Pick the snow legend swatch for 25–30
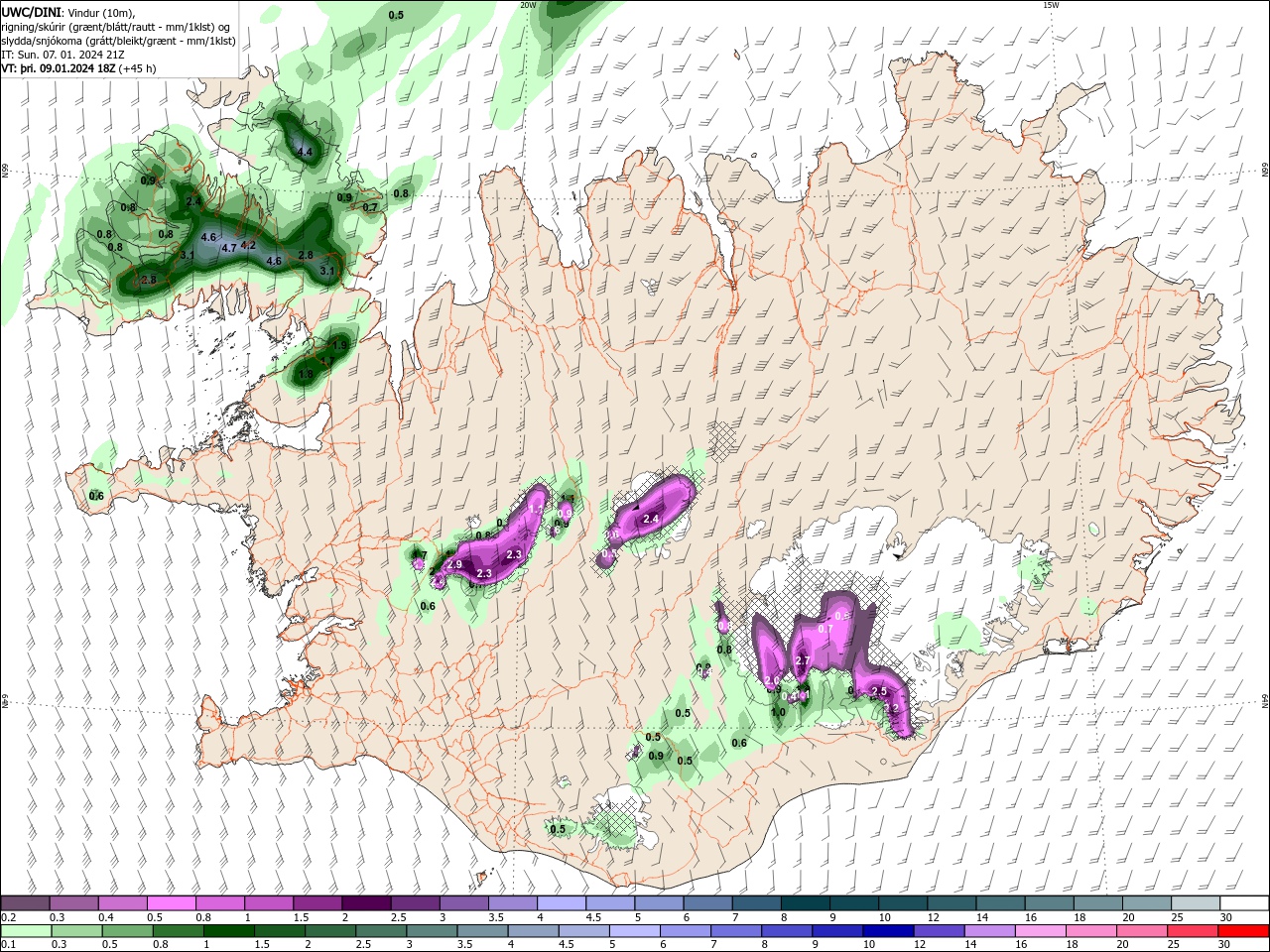Image resolution: width=1270 pixels, height=952 pixels. (1197, 903)
